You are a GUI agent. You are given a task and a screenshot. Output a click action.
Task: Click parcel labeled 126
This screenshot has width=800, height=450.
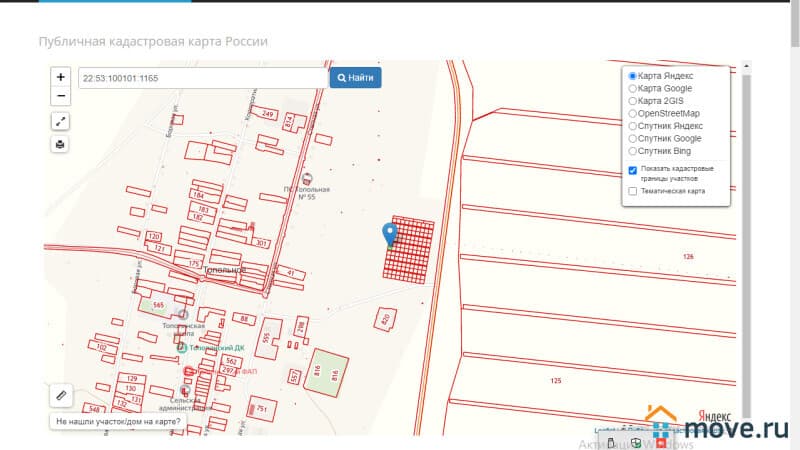pyautogui.click(x=688, y=257)
